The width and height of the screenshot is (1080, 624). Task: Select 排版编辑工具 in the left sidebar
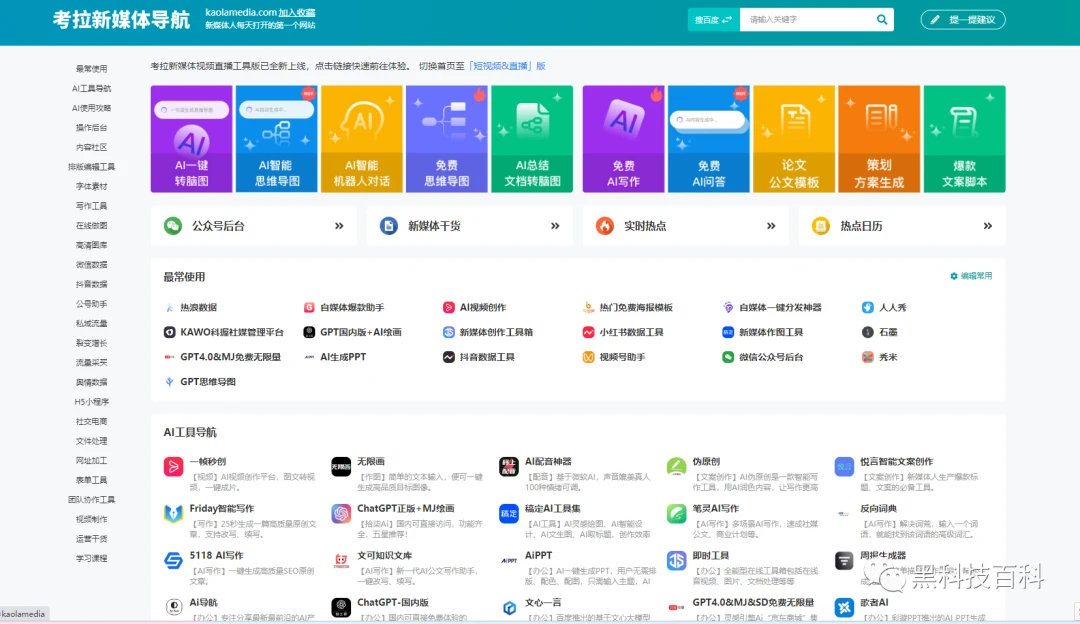[92, 167]
